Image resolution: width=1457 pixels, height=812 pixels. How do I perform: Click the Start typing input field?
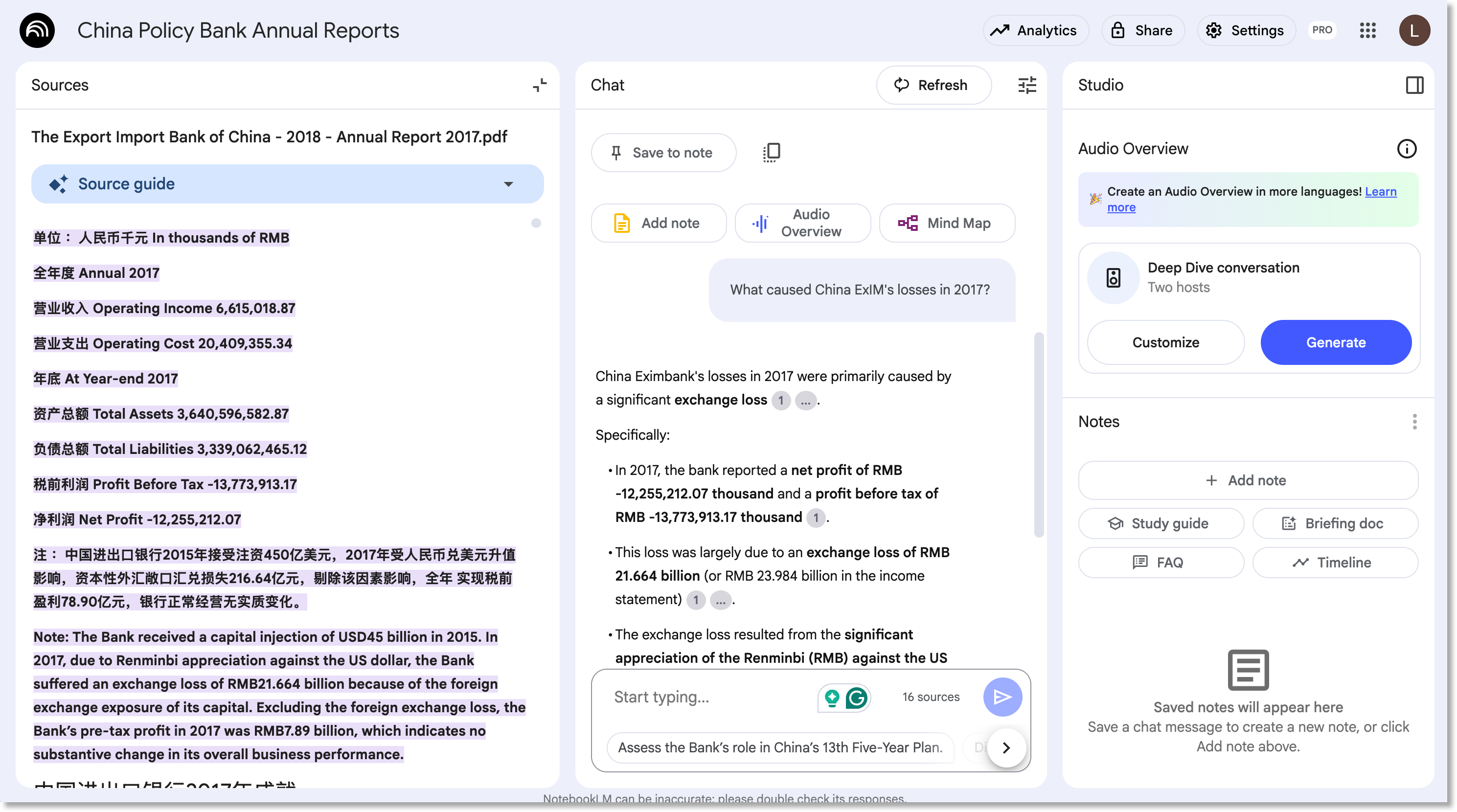click(710, 697)
